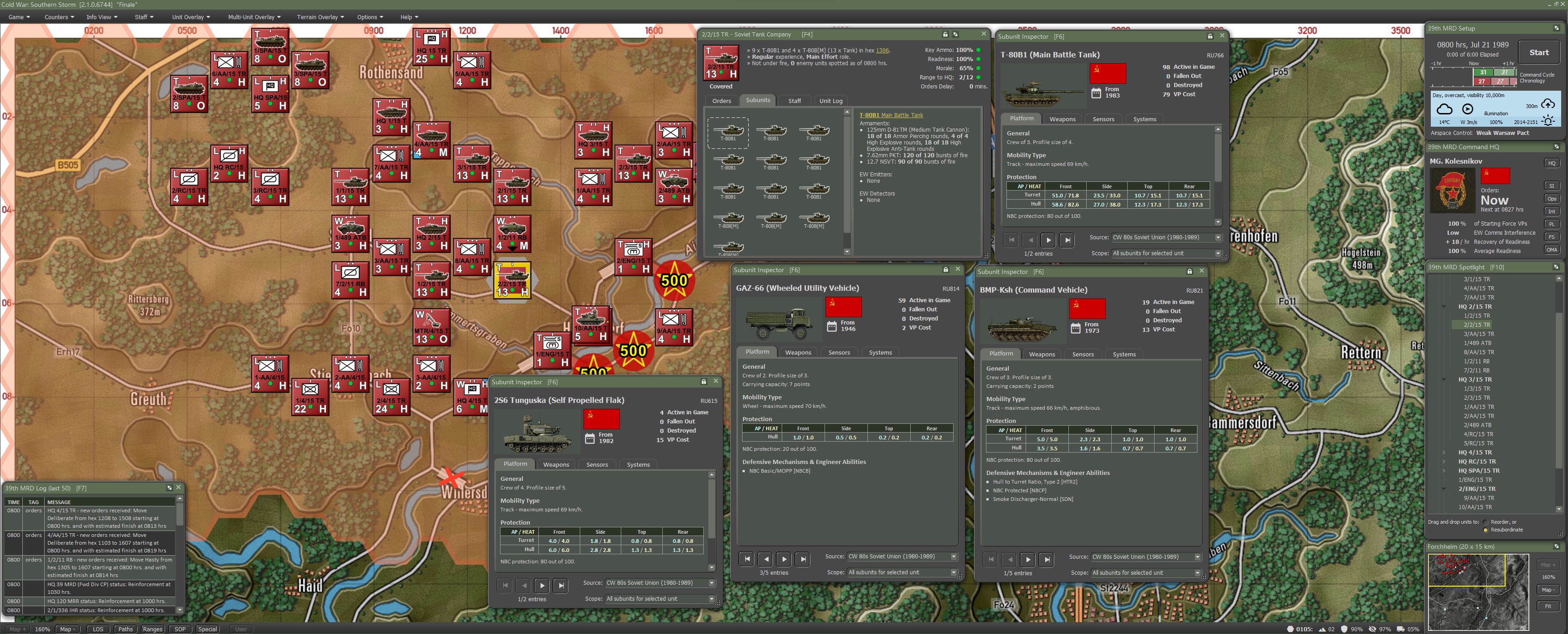Select the 1/2/11 RB recon counter on the map
Screen dimensions: 1568x634
[x=512, y=234]
